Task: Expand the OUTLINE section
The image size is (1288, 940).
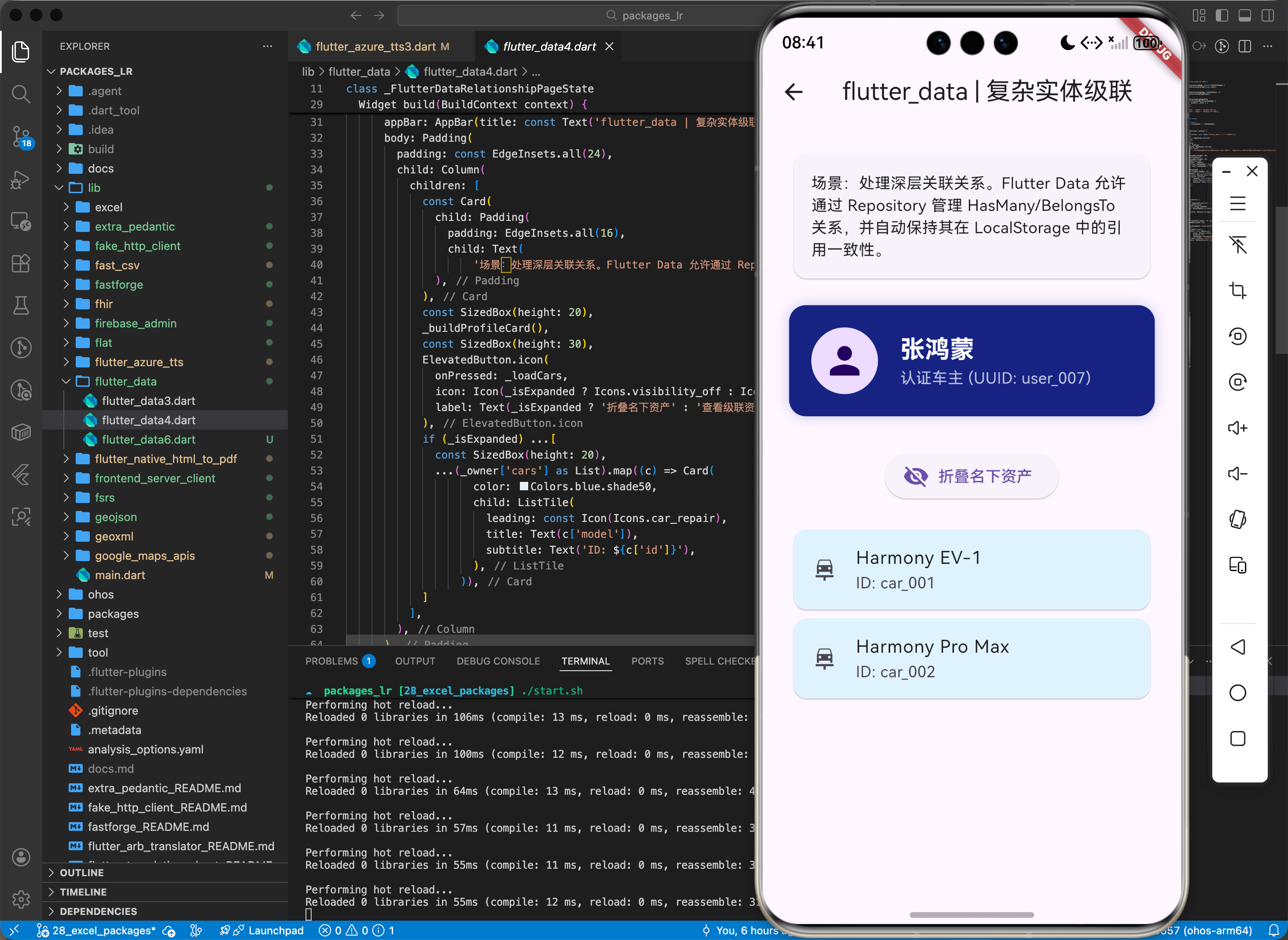Action: pos(81,872)
